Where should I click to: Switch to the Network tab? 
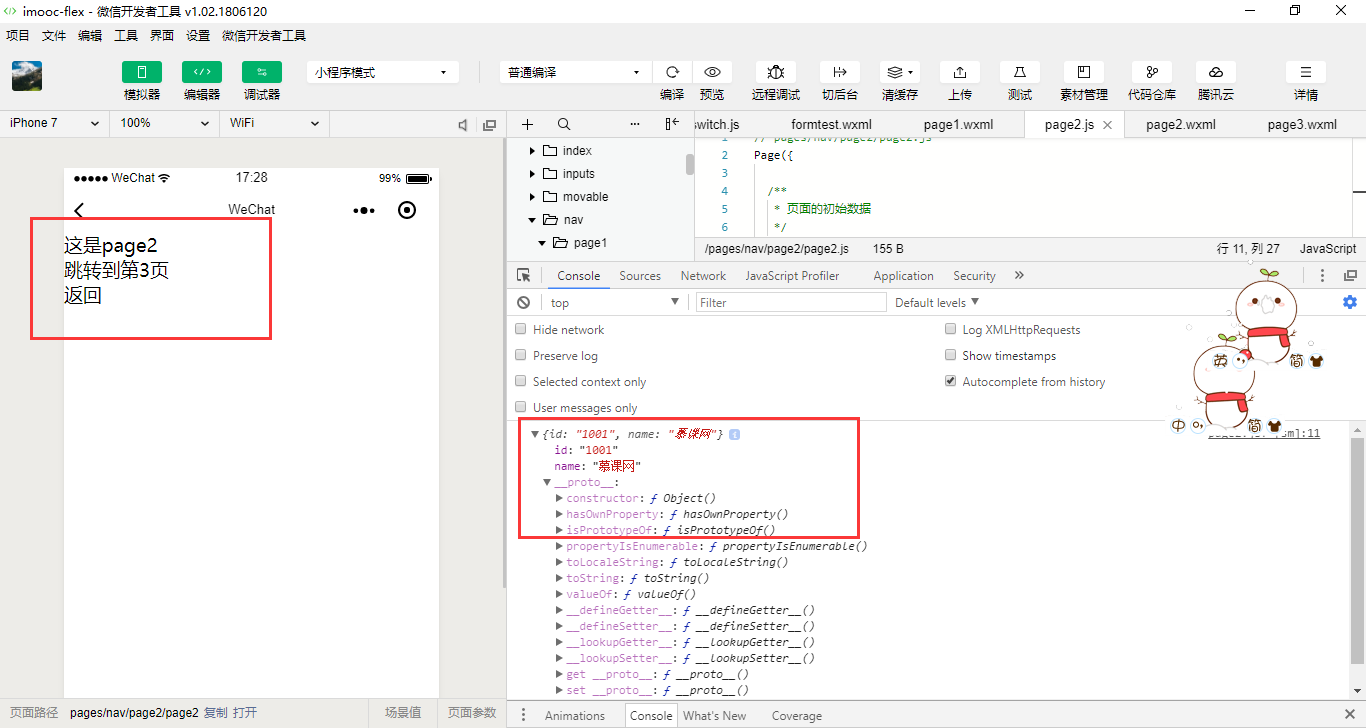(x=703, y=276)
